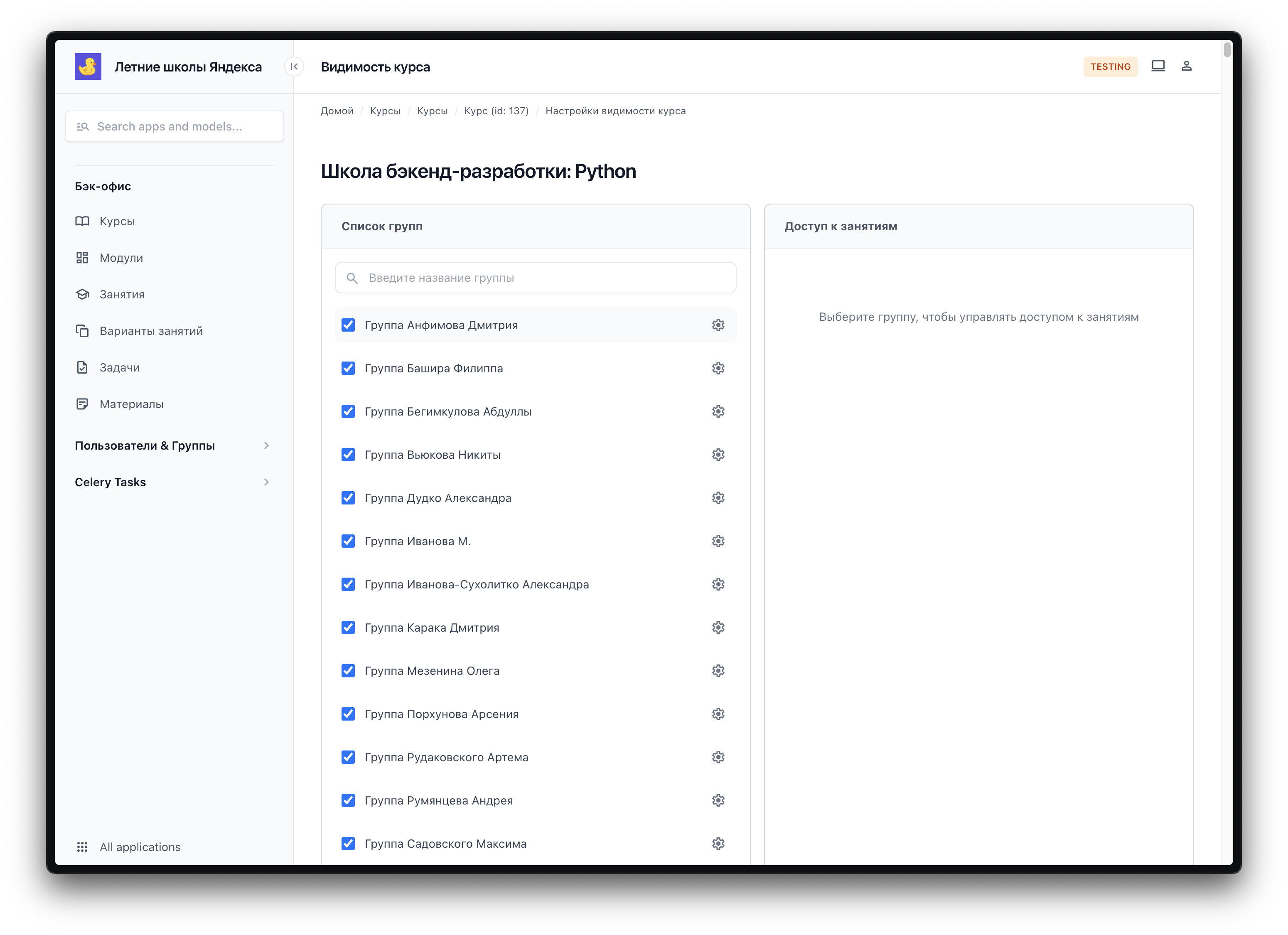Image resolution: width=1288 pixels, height=935 pixels.
Task: Open the user profile icon
Action: pyautogui.click(x=1186, y=66)
